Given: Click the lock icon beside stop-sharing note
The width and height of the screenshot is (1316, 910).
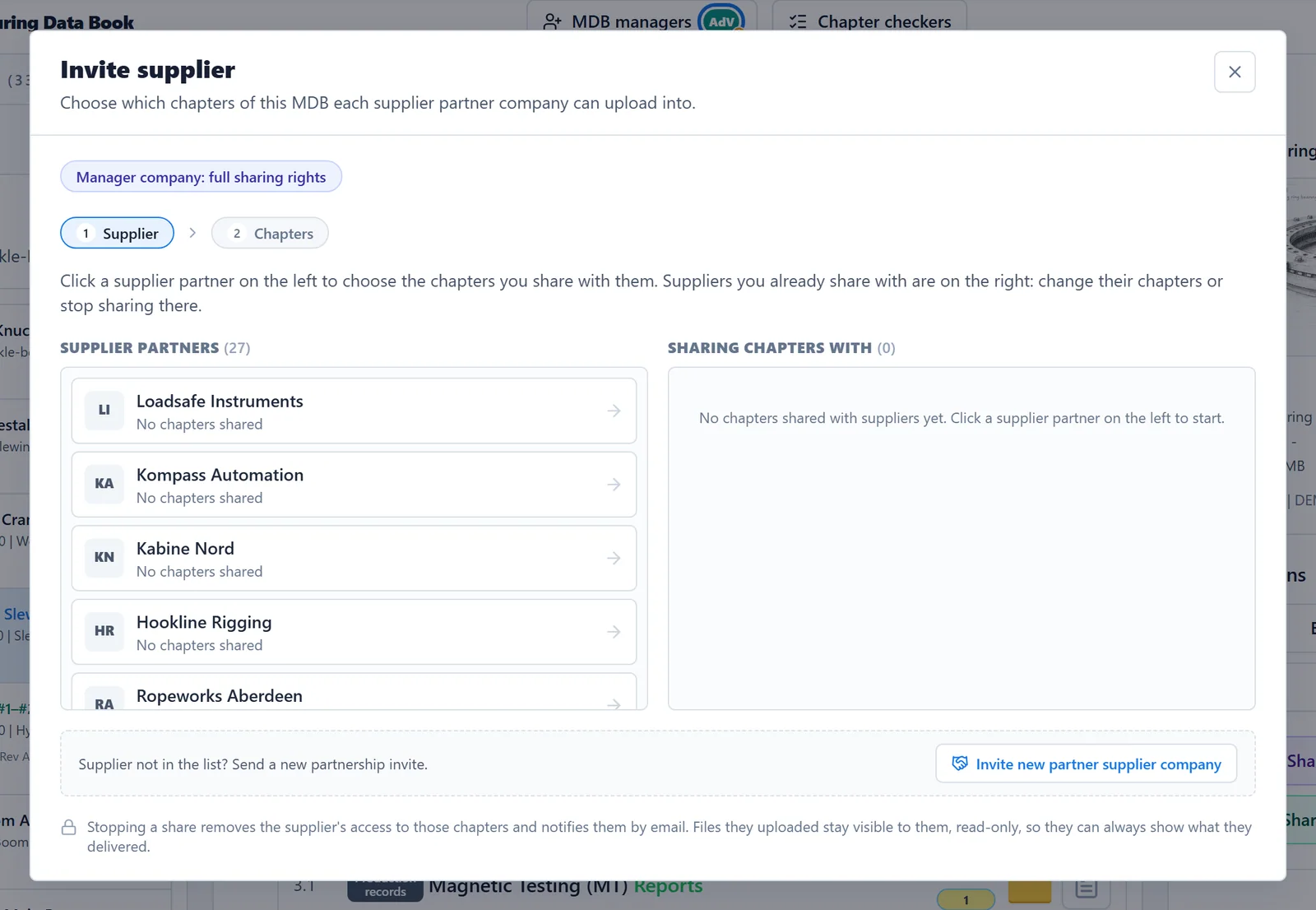Looking at the screenshot, I should (x=69, y=828).
